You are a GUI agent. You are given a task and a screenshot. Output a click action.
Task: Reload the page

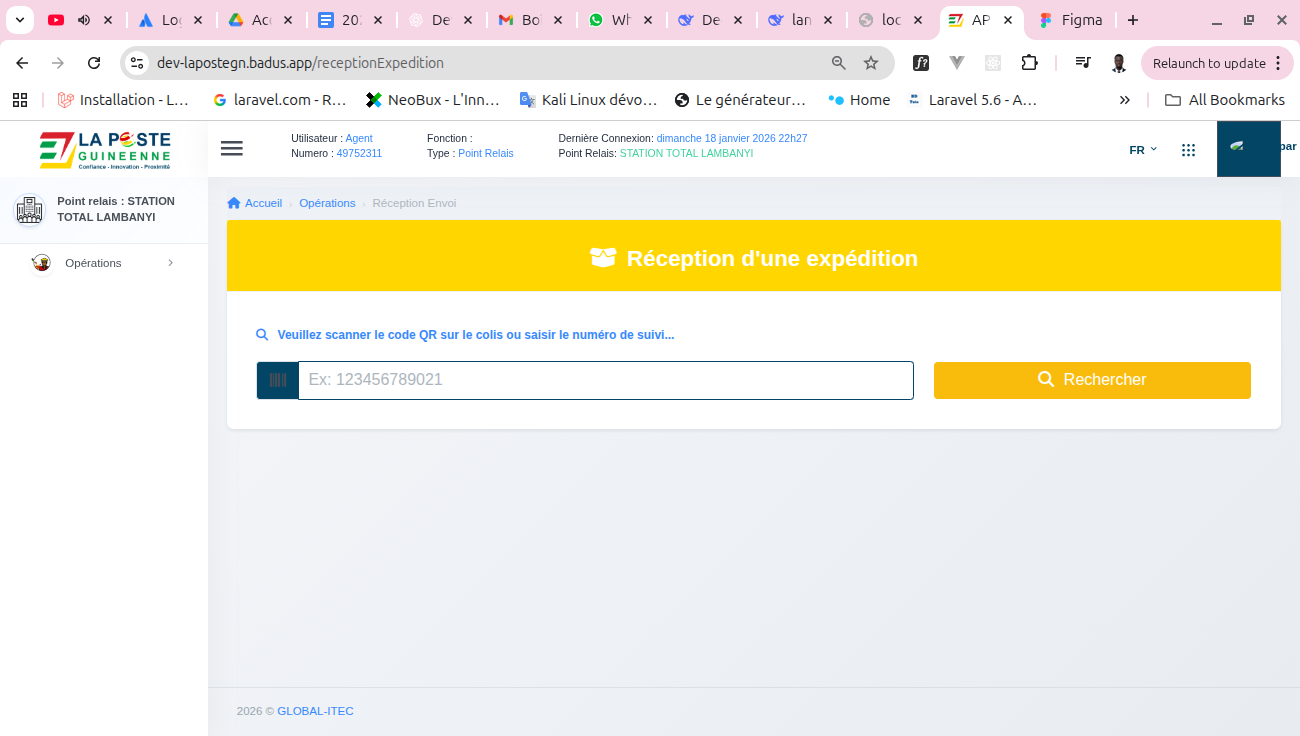[x=94, y=63]
